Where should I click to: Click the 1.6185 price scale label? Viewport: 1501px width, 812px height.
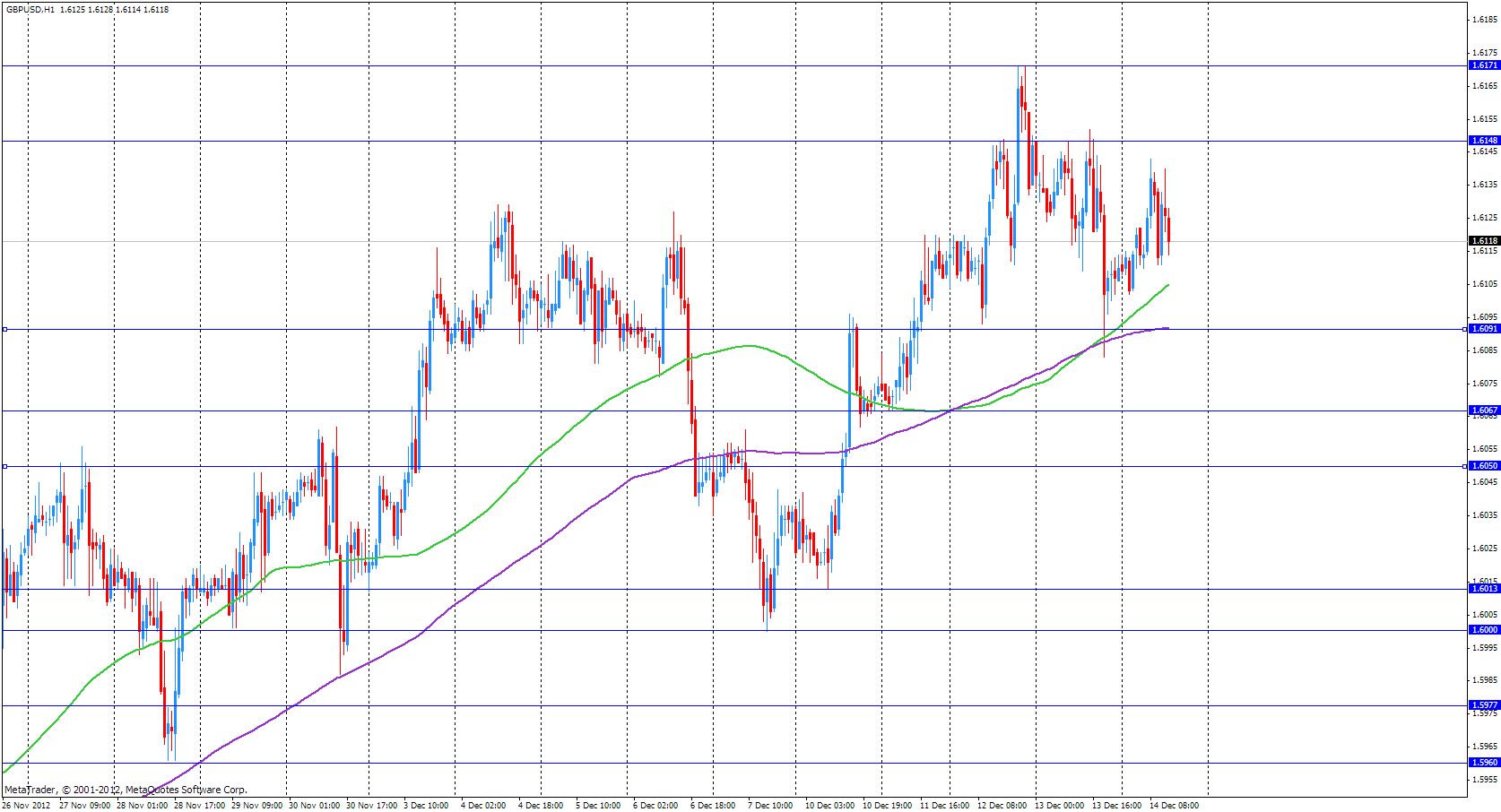pos(1486,20)
